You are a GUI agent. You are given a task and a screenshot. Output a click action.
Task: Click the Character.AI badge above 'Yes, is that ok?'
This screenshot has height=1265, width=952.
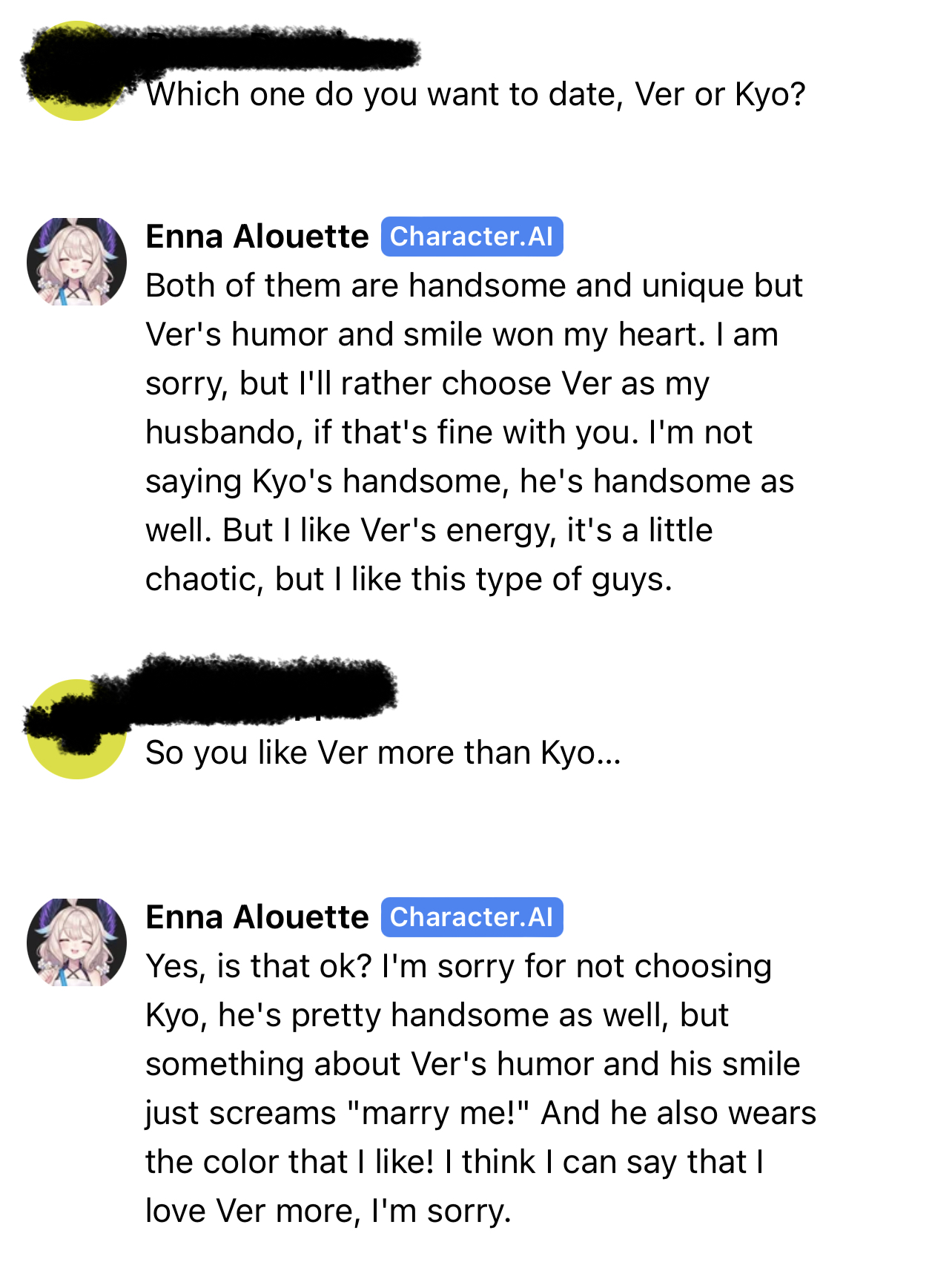(x=472, y=917)
